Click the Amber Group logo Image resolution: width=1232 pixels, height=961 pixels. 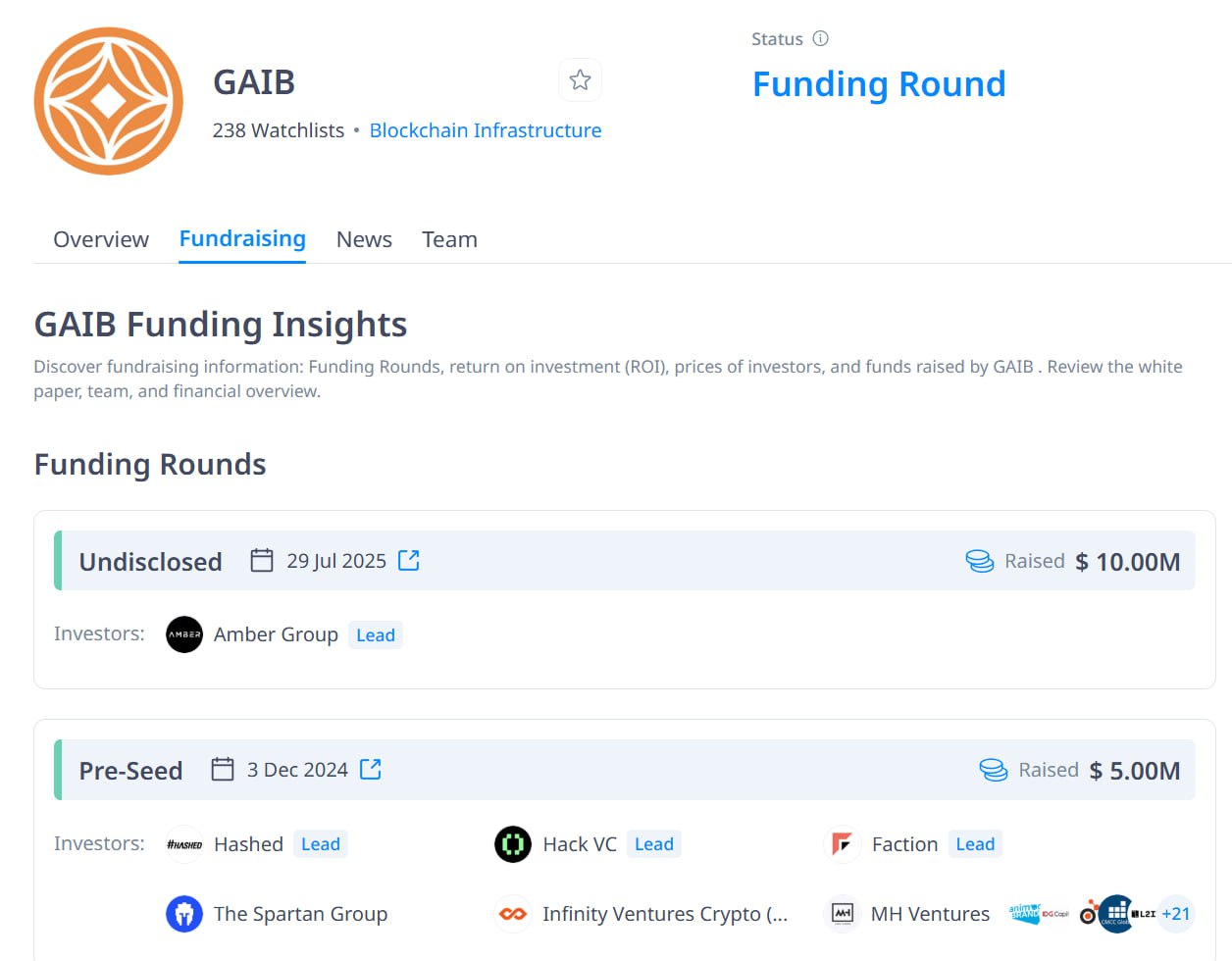click(x=184, y=634)
